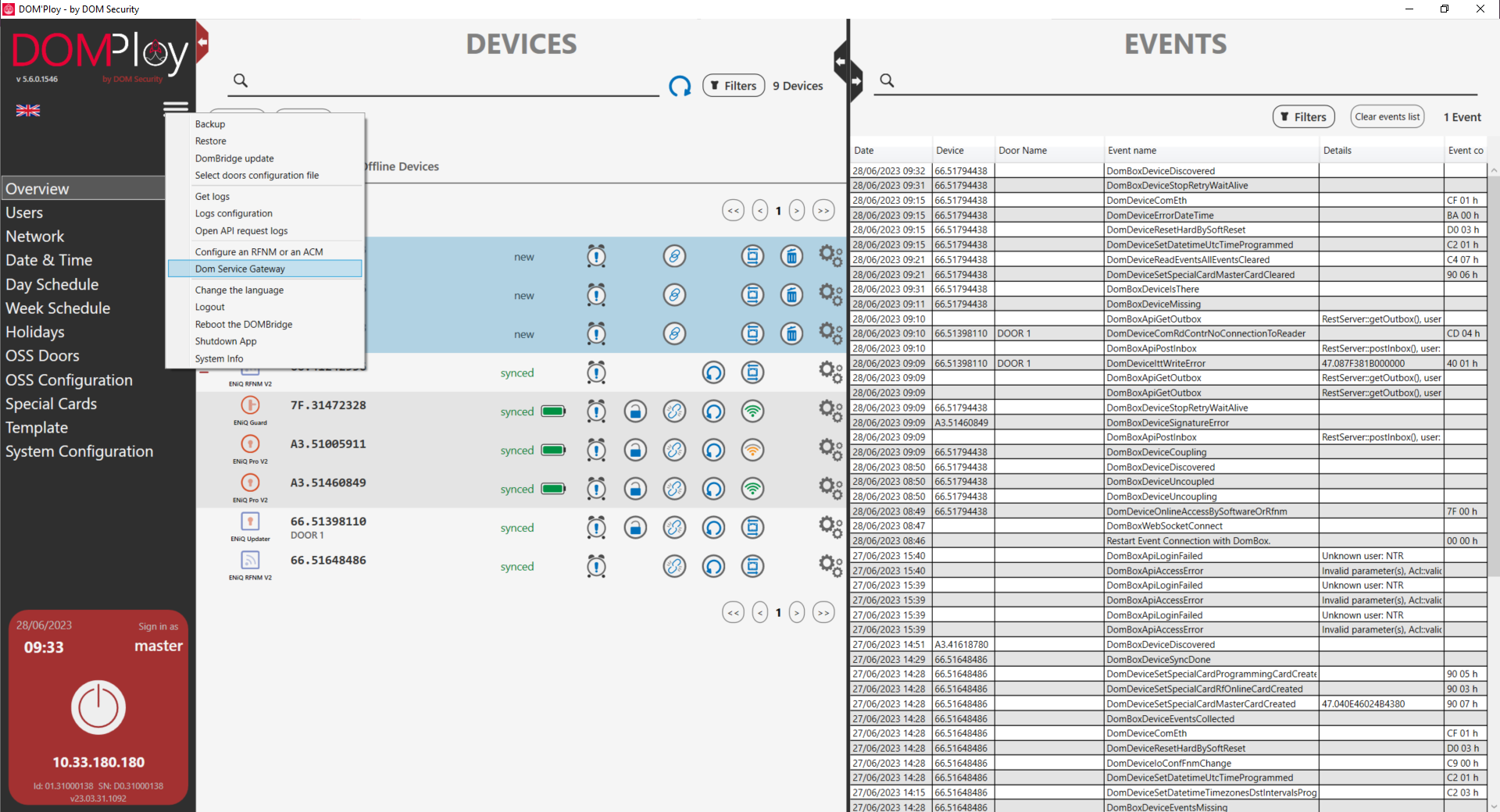Viewport: 1500px width, 812px height.
Task: Click the refresh devices icon next to Filters
Action: click(x=680, y=86)
